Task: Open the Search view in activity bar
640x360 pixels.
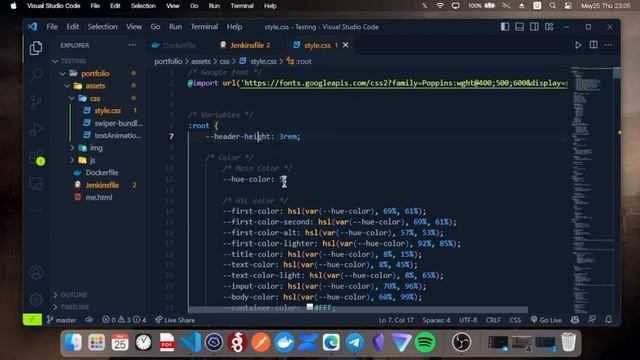Action: (x=36, y=75)
